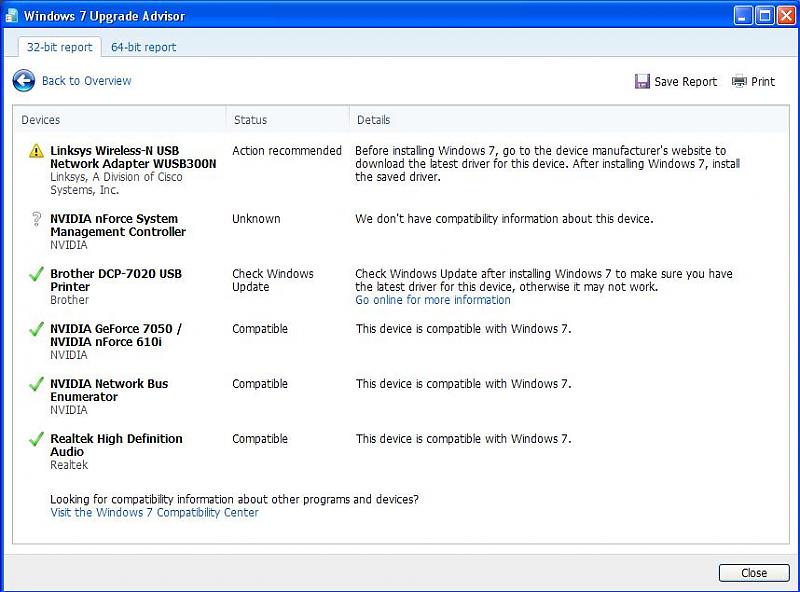Image resolution: width=800 pixels, height=592 pixels.
Task: Click the Save Report floppy disk icon
Action: [642, 81]
